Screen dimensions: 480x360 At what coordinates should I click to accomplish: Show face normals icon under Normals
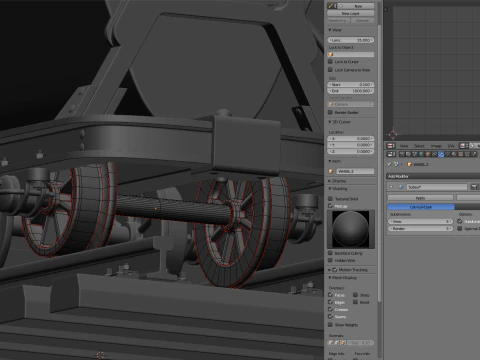click(x=342, y=342)
